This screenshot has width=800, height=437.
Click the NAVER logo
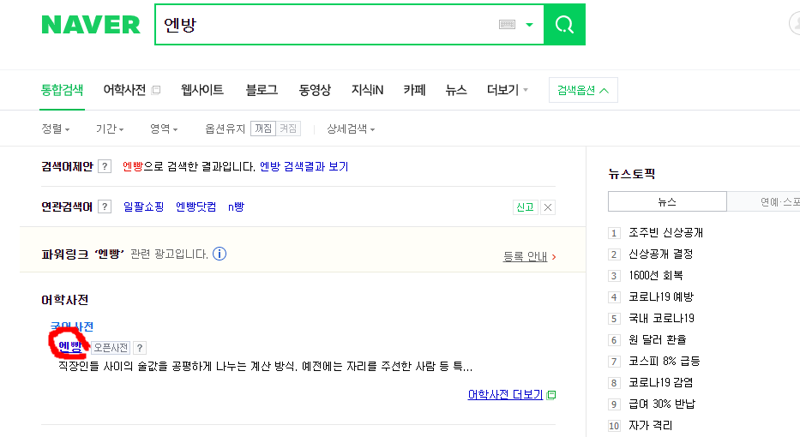pyautogui.click(x=90, y=24)
